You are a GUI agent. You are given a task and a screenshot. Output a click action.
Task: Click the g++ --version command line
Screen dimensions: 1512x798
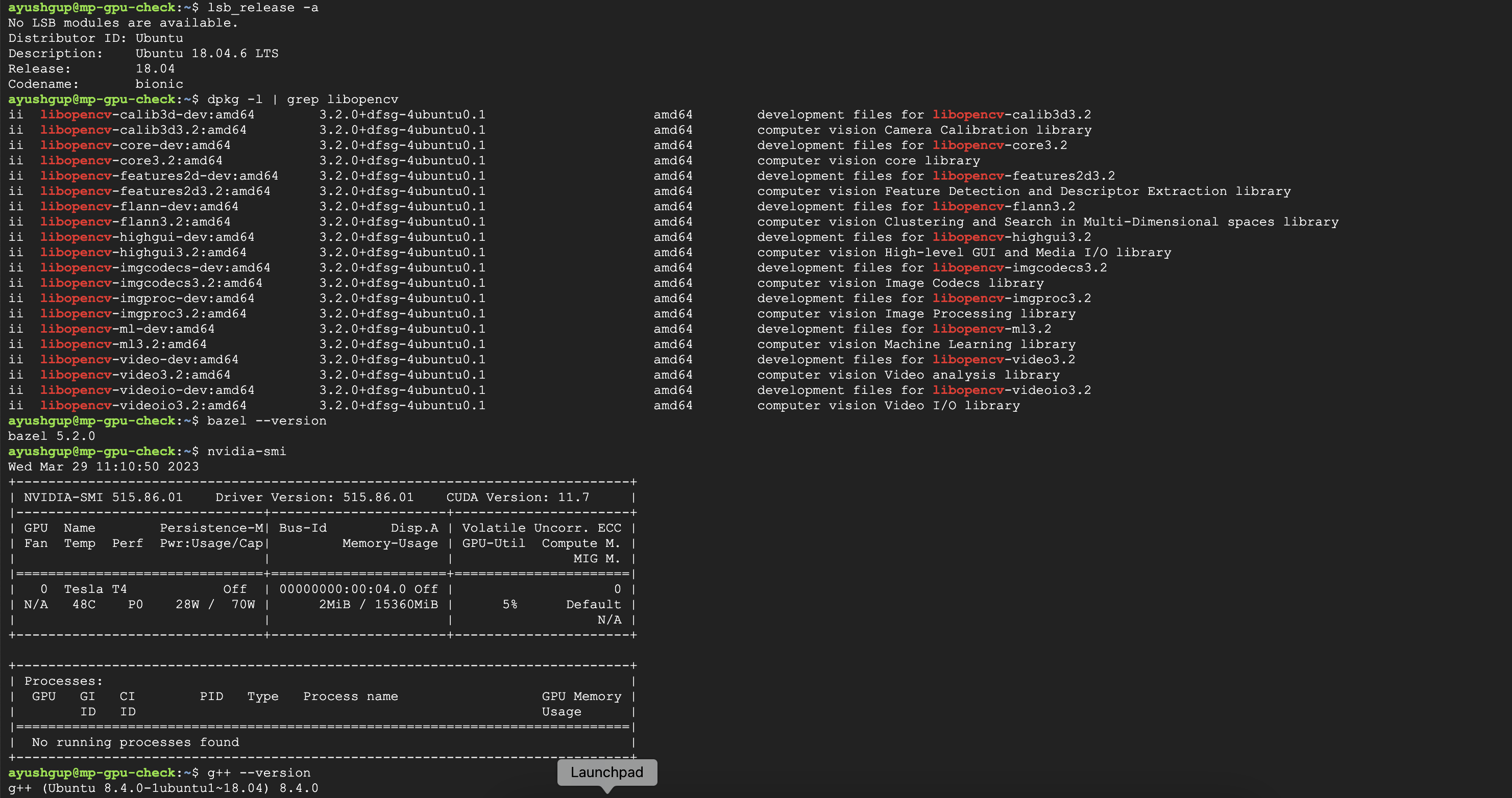click(x=259, y=773)
